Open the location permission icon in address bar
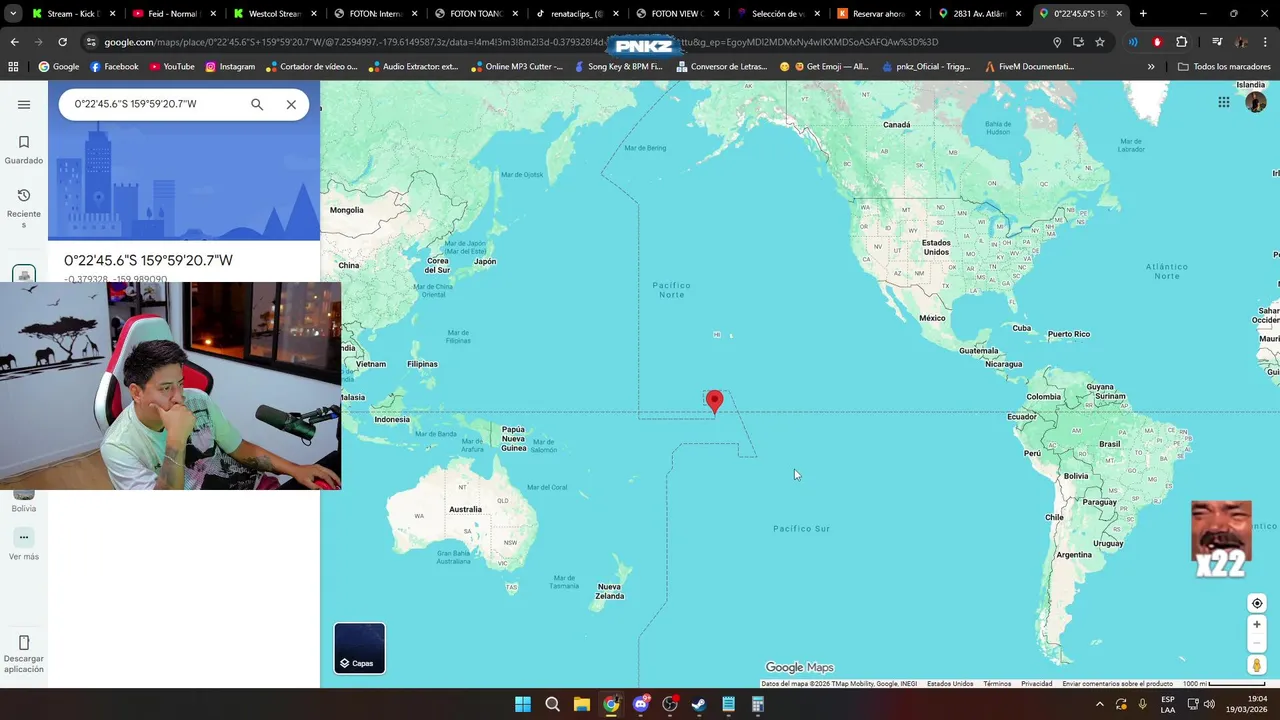 (1057, 42)
